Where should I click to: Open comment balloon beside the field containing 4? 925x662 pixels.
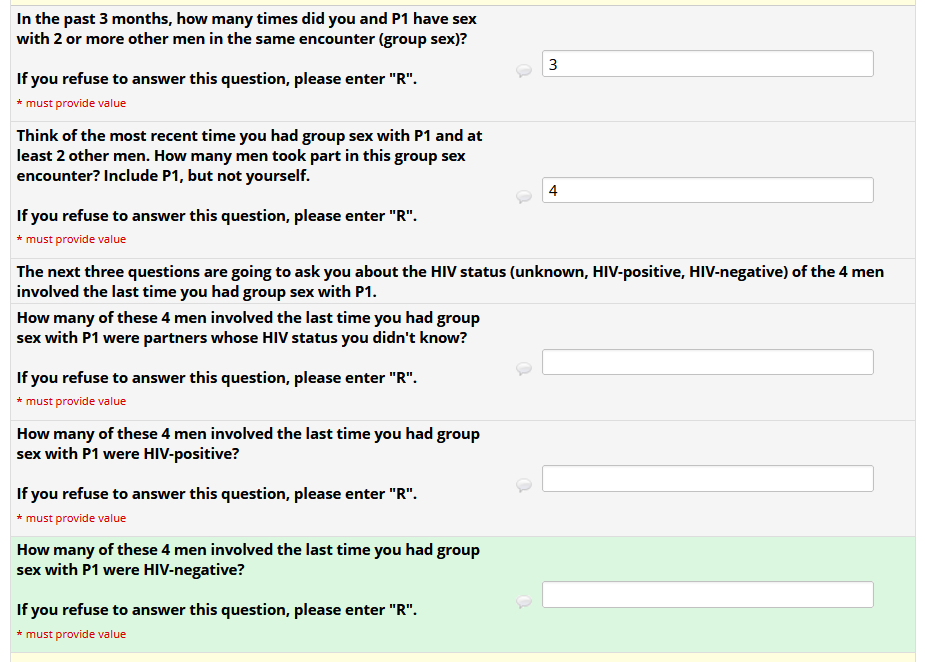[x=524, y=197]
